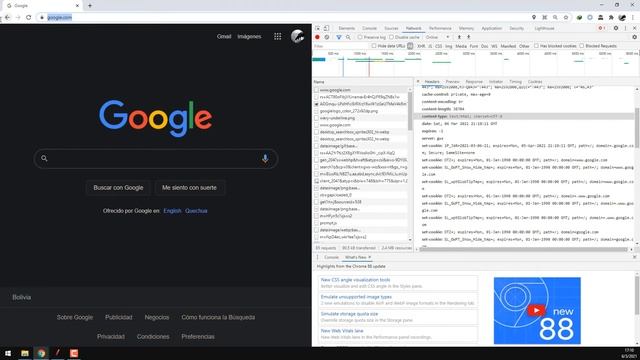The height and width of the screenshot is (360, 640).
Task: Switch to the Sources panel tab
Action: (x=391, y=28)
